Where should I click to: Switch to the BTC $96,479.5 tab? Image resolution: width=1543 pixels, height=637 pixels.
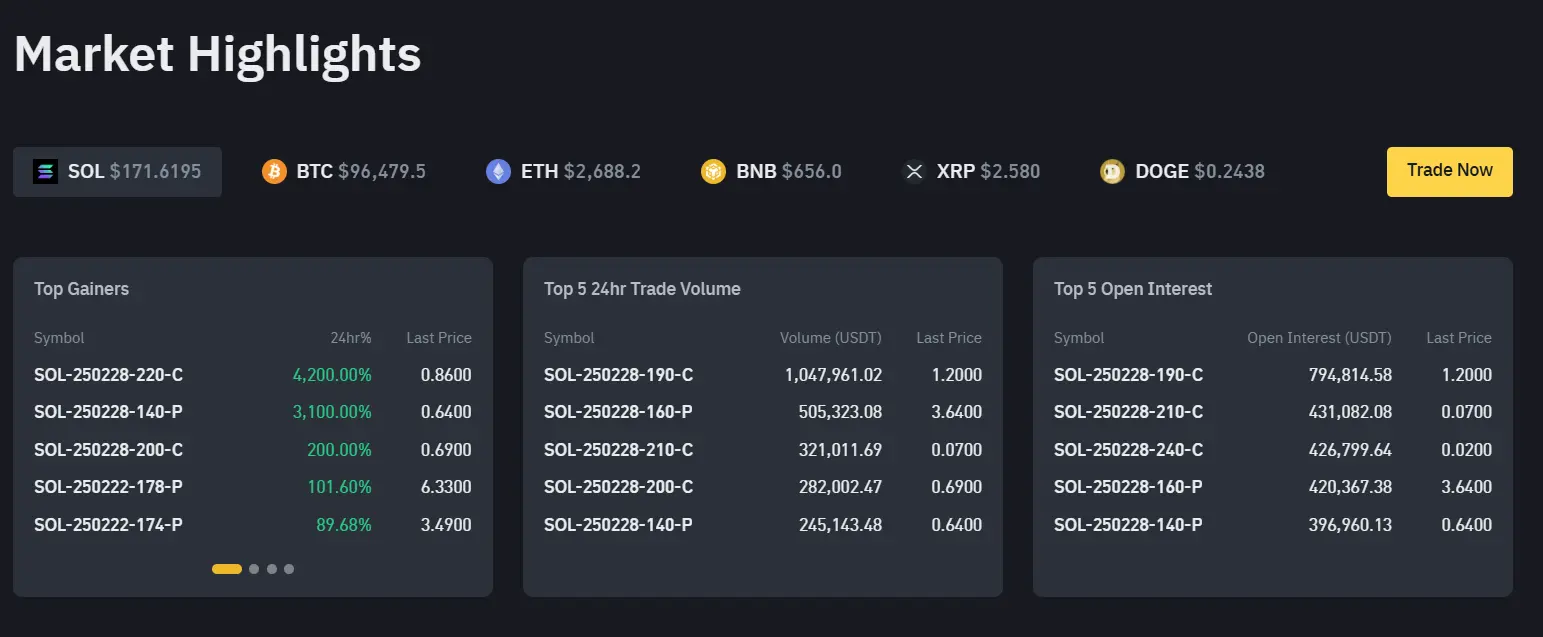(344, 172)
